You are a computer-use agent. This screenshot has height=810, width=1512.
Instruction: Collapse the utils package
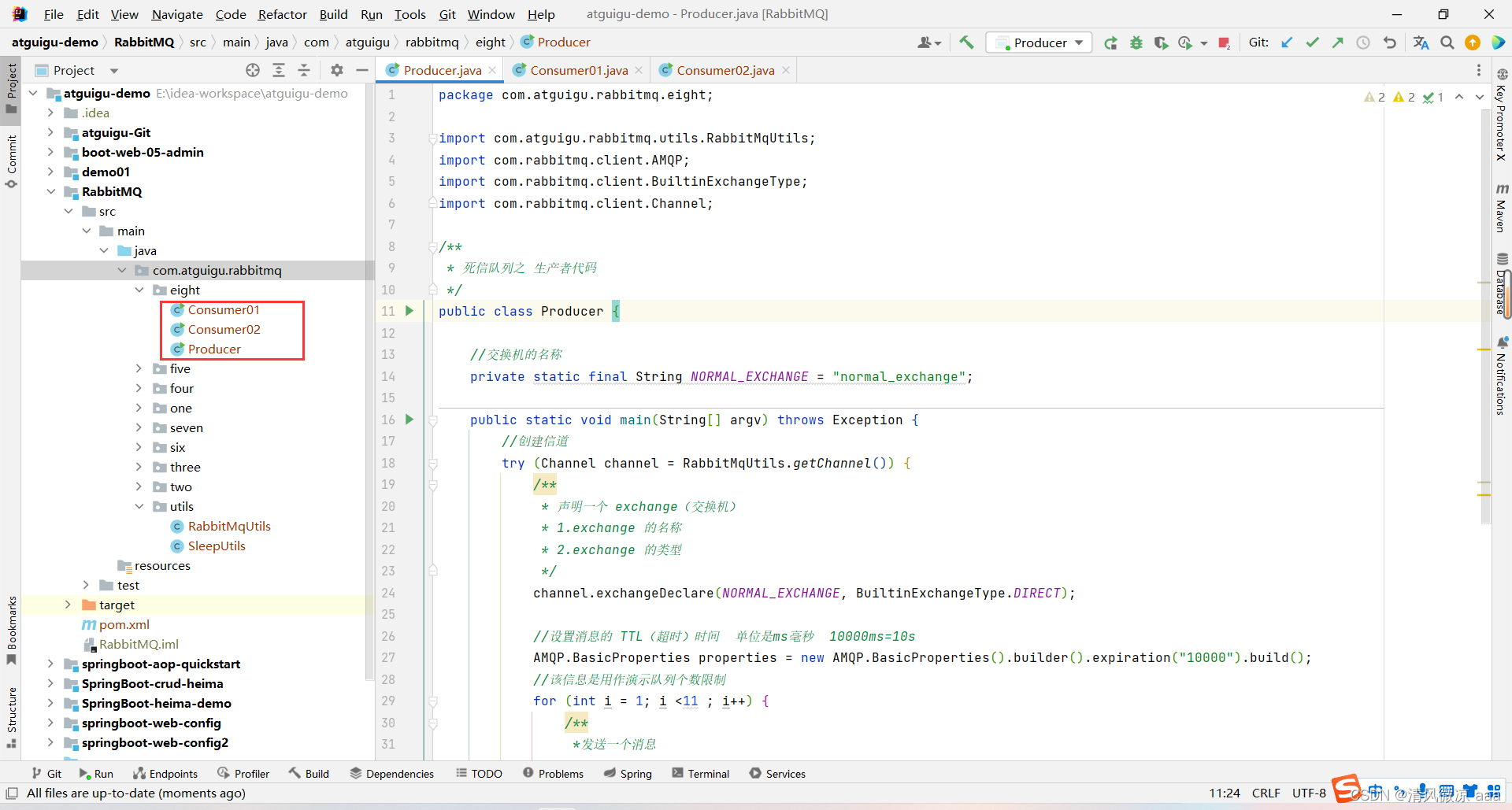(139, 506)
